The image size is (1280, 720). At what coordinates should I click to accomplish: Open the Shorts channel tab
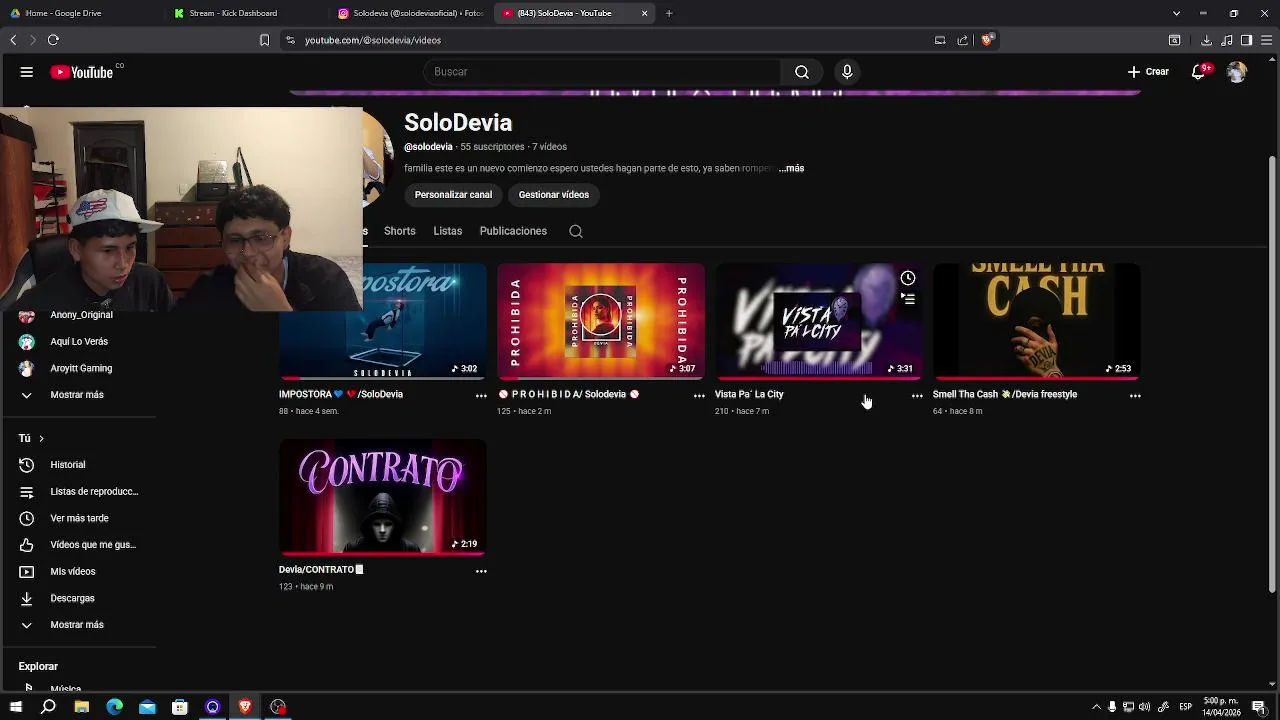399,231
